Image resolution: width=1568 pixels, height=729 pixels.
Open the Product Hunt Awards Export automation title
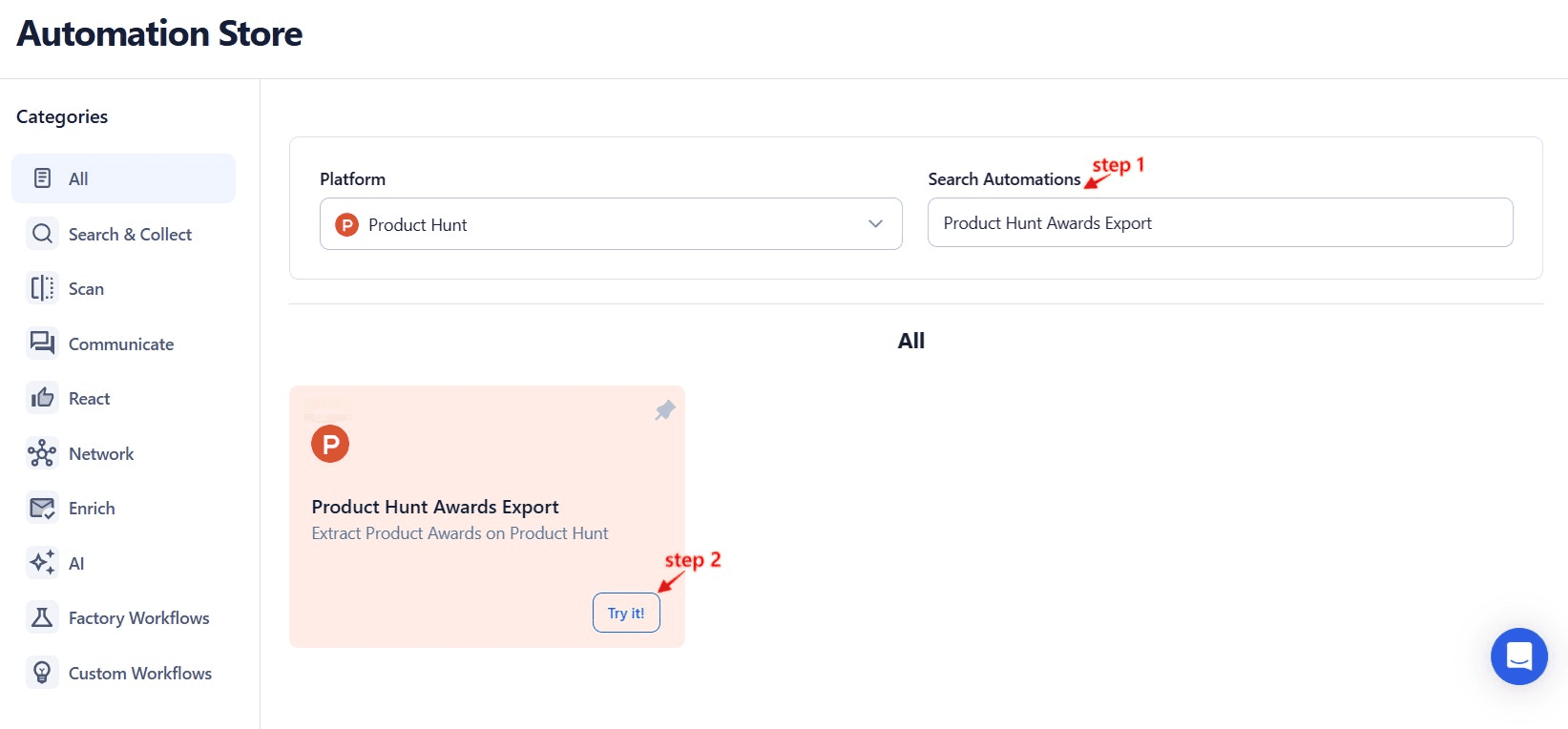(435, 507)
